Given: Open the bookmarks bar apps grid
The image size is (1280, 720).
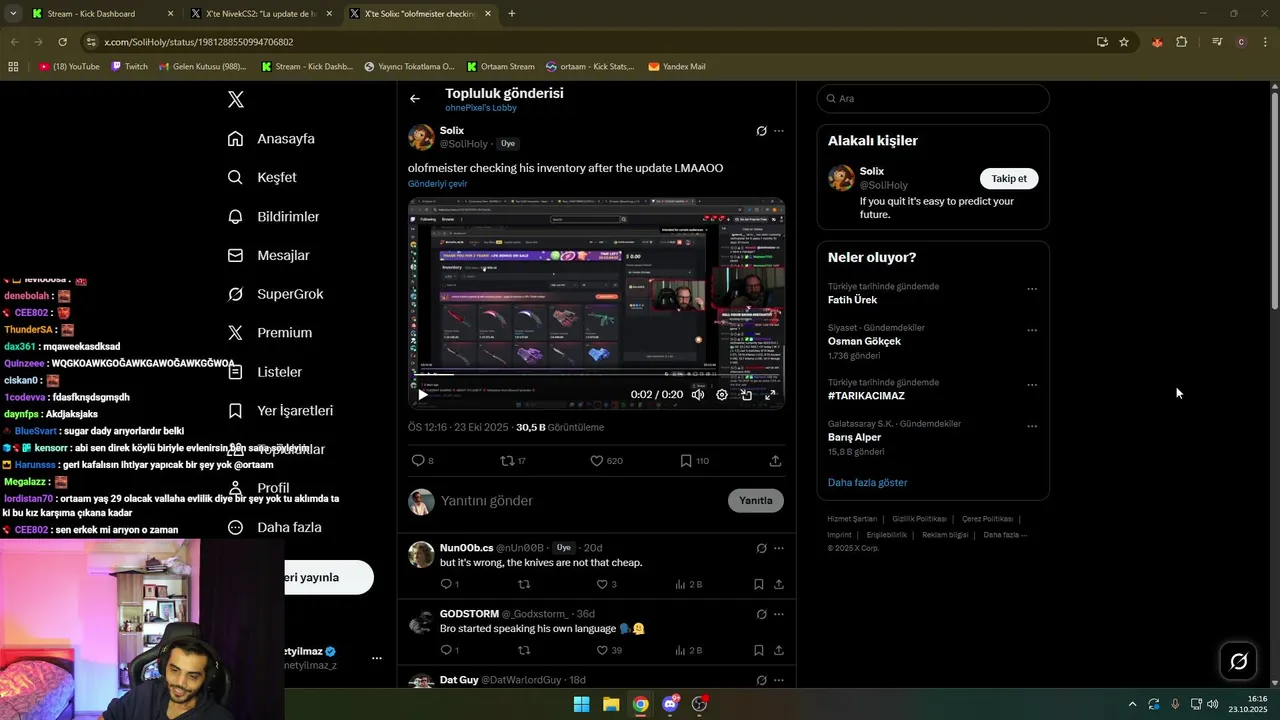Looking at the screenshot, I should 13,67.
